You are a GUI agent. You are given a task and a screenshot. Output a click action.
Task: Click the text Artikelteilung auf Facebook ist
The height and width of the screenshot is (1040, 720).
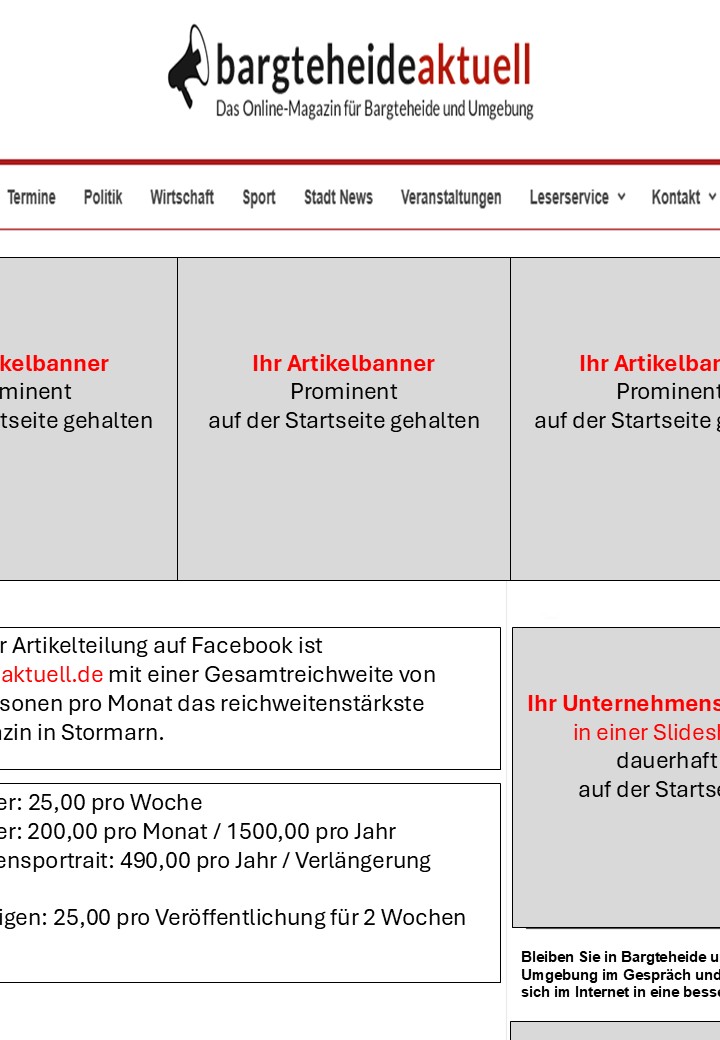pyautogui.click(x=167, y=645)
